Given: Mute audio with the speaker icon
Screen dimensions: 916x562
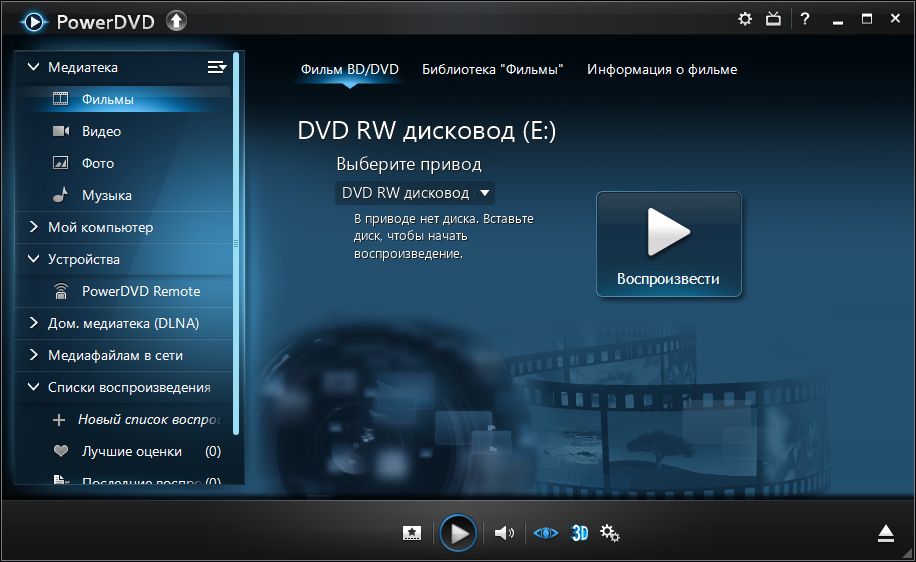Looking at the screenshot, I should pyautogui.click(x=504, y=533).
